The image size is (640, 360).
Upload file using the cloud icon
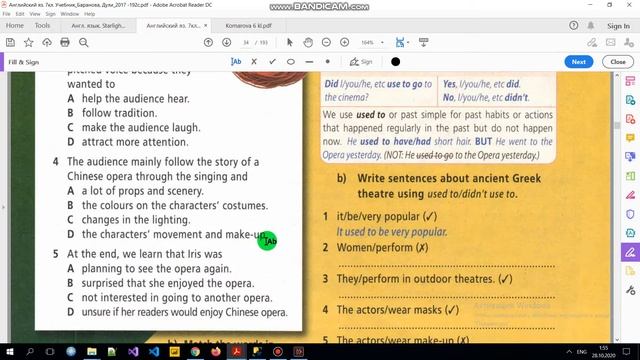[47, 42]
